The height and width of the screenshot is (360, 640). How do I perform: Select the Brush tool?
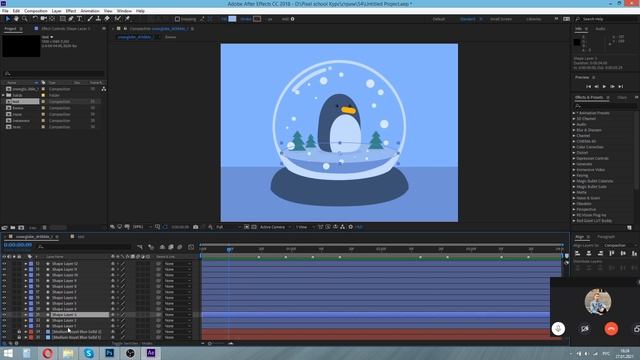pyautogui.click(x=90, y=19)
